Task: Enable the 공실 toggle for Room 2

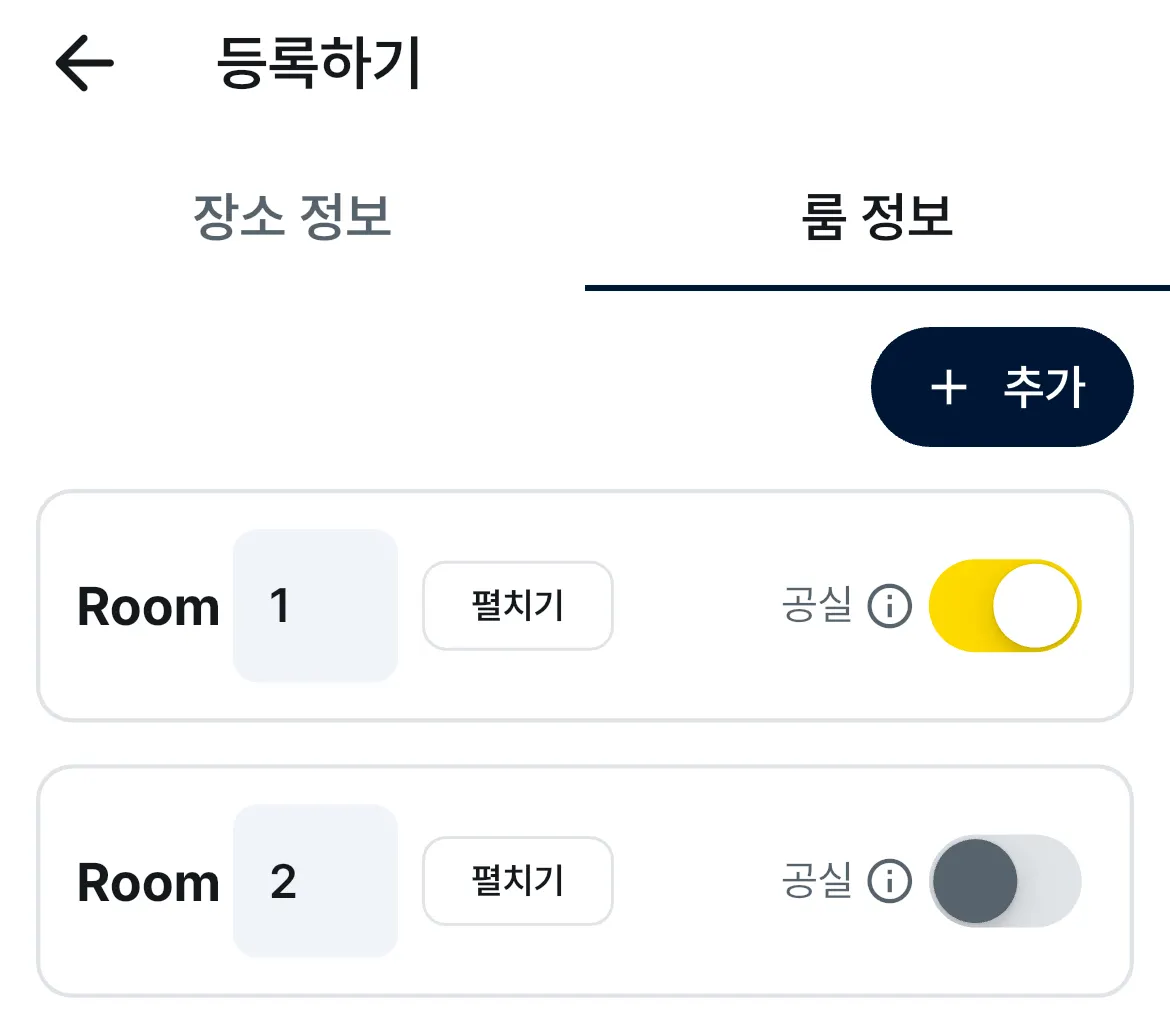Action: pyautogui.click(x=1005, y=881)
